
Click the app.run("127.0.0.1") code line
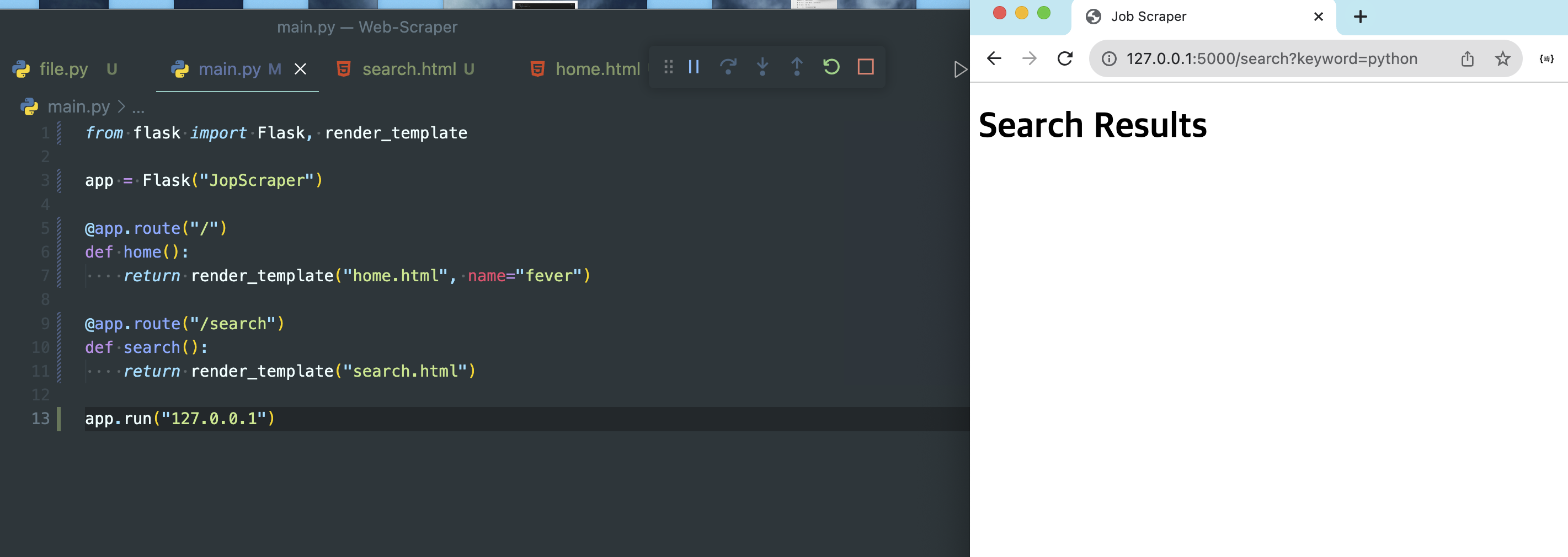click(180, 418)
